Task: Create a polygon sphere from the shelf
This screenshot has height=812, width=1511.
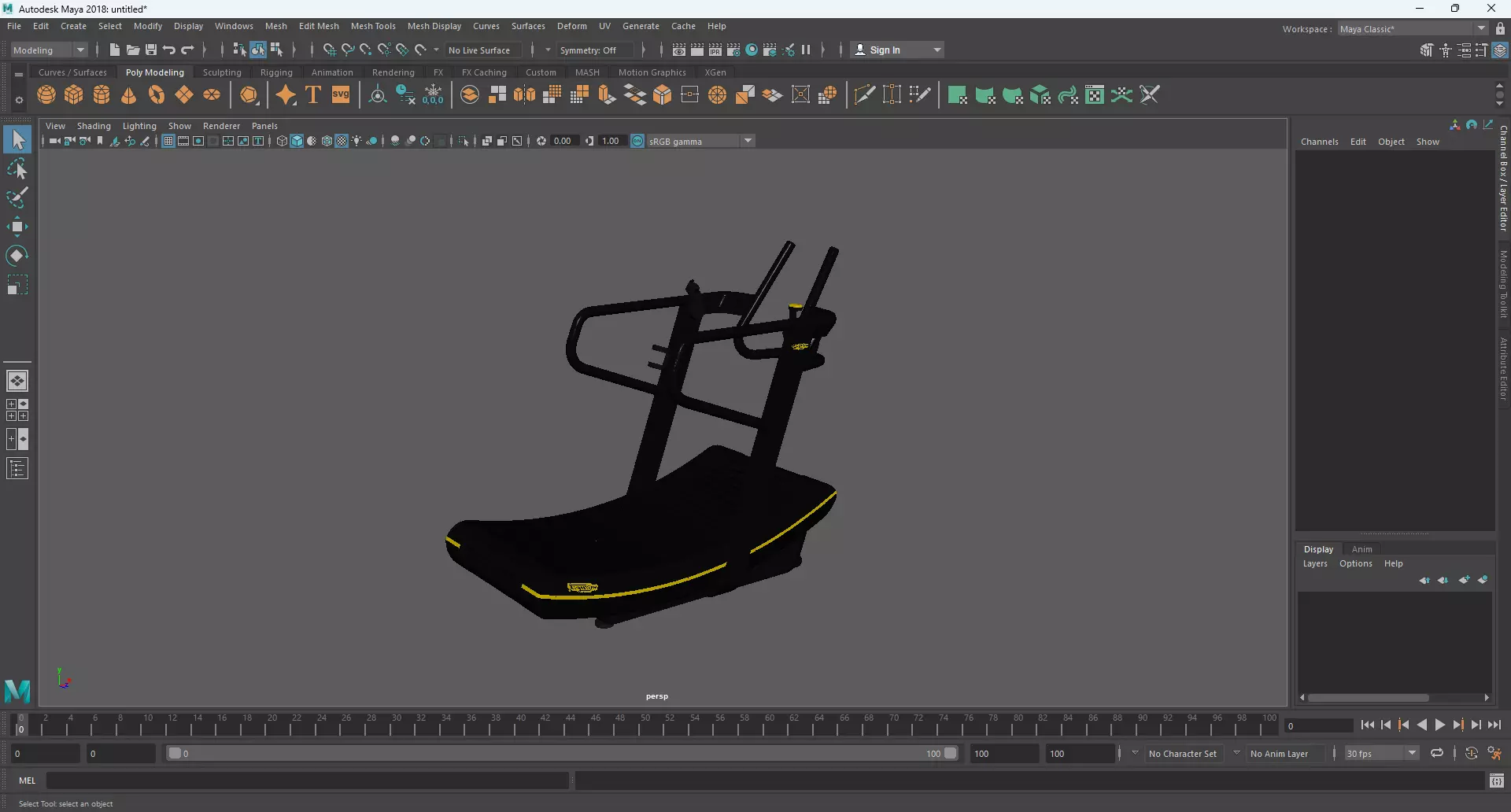Action: pyautogui.click(x=46, y=95)
